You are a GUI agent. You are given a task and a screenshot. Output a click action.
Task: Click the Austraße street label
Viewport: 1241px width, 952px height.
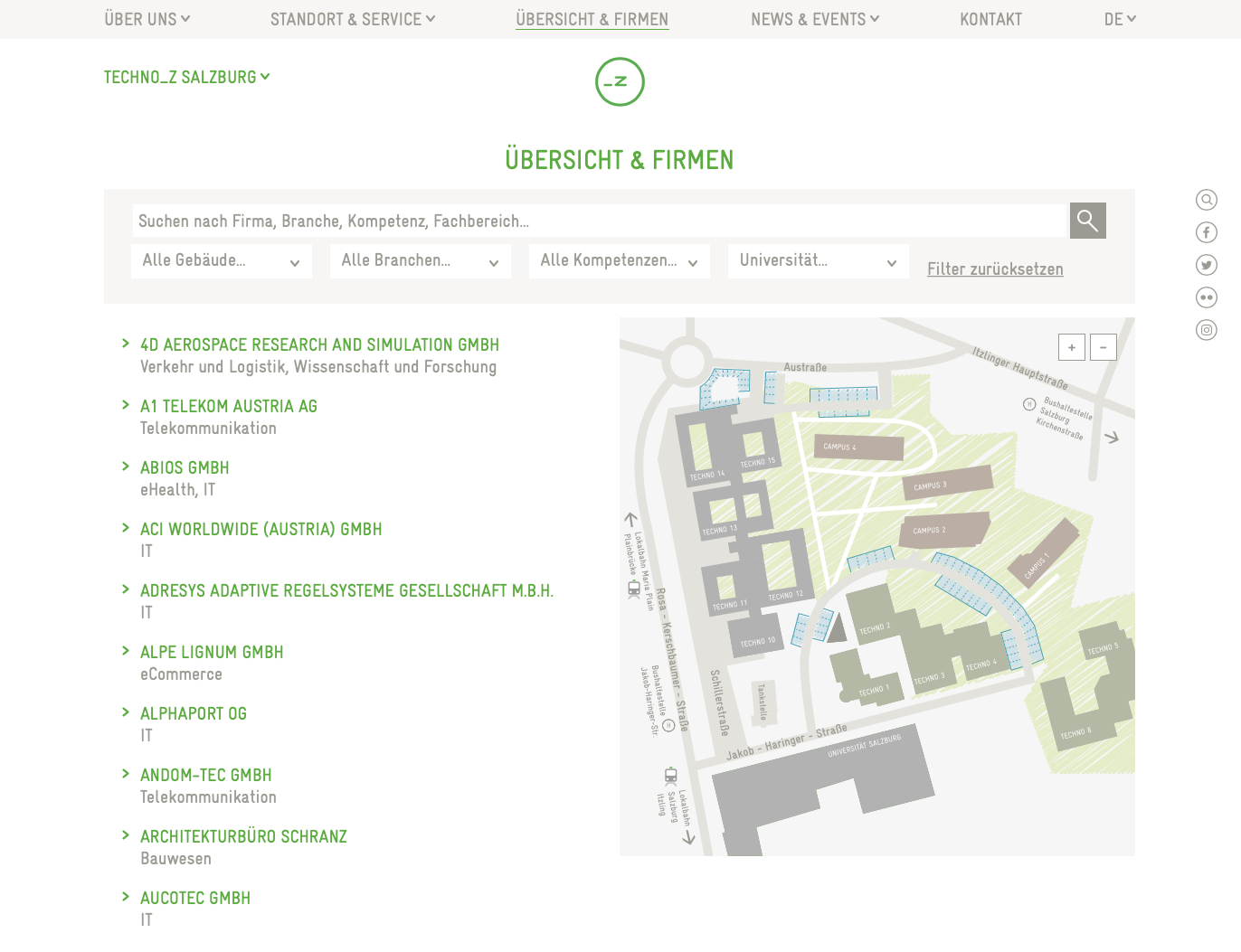tap(805, 367)
